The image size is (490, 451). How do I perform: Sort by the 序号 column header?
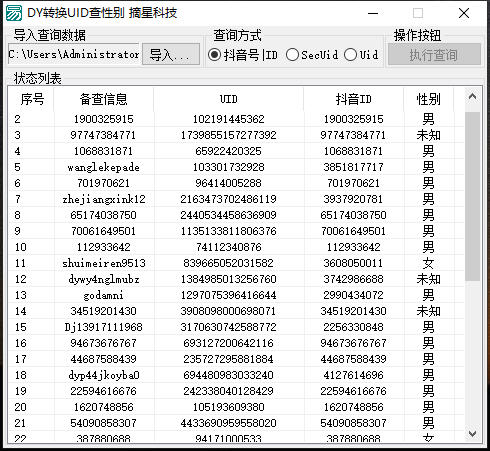32,99
